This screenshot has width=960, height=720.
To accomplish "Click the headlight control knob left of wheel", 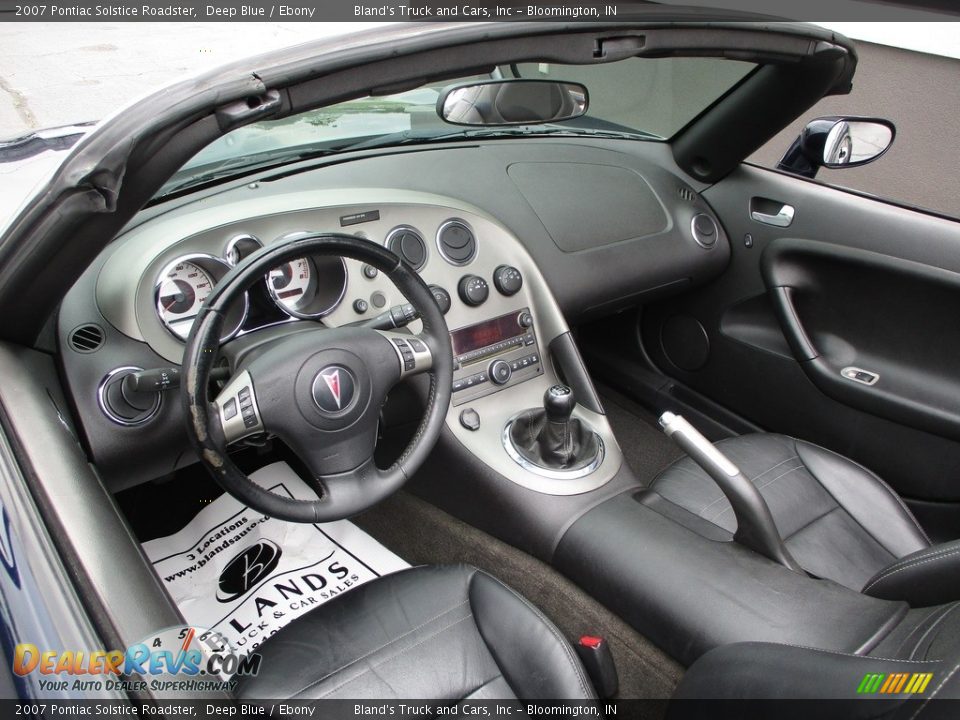I will pyautogui.click(x=129, y=395).
